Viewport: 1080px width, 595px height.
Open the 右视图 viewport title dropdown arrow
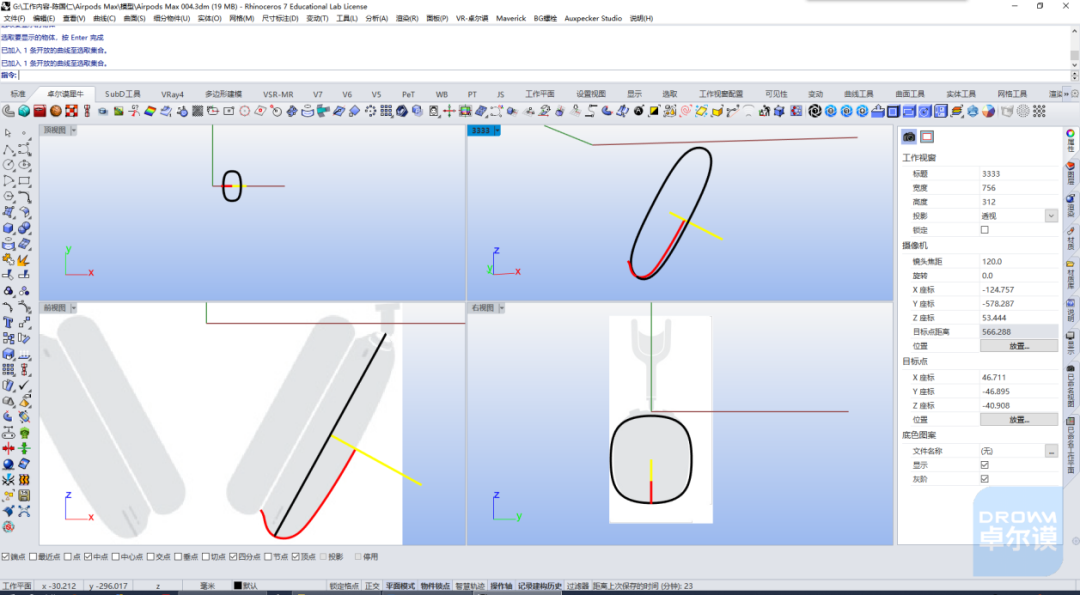coord(501,308)
